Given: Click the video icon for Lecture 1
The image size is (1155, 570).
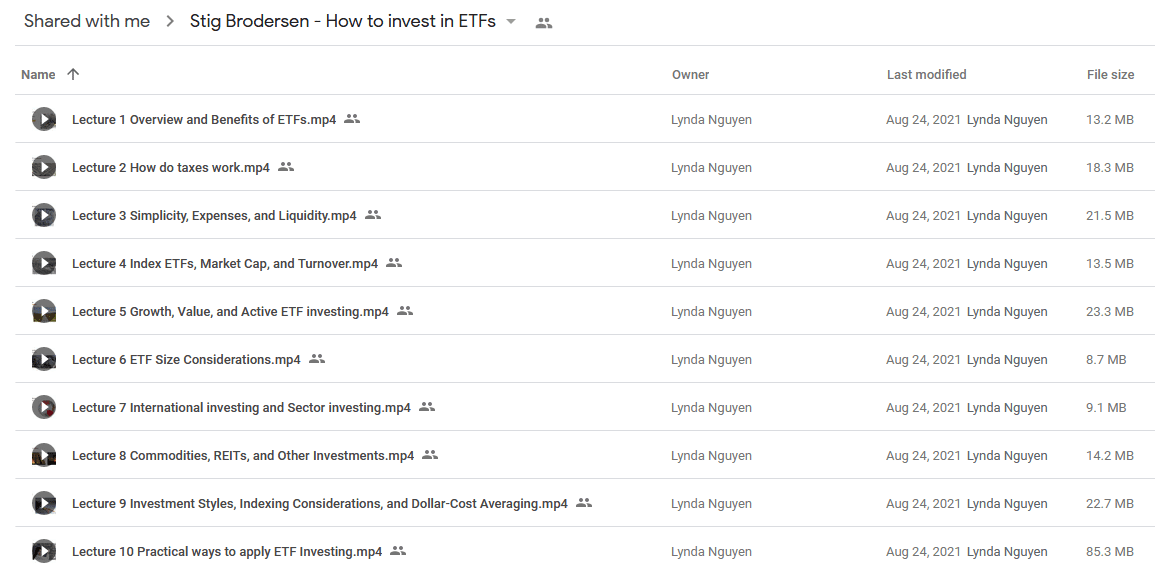Looking at the screenshot, I should point(44,119).
